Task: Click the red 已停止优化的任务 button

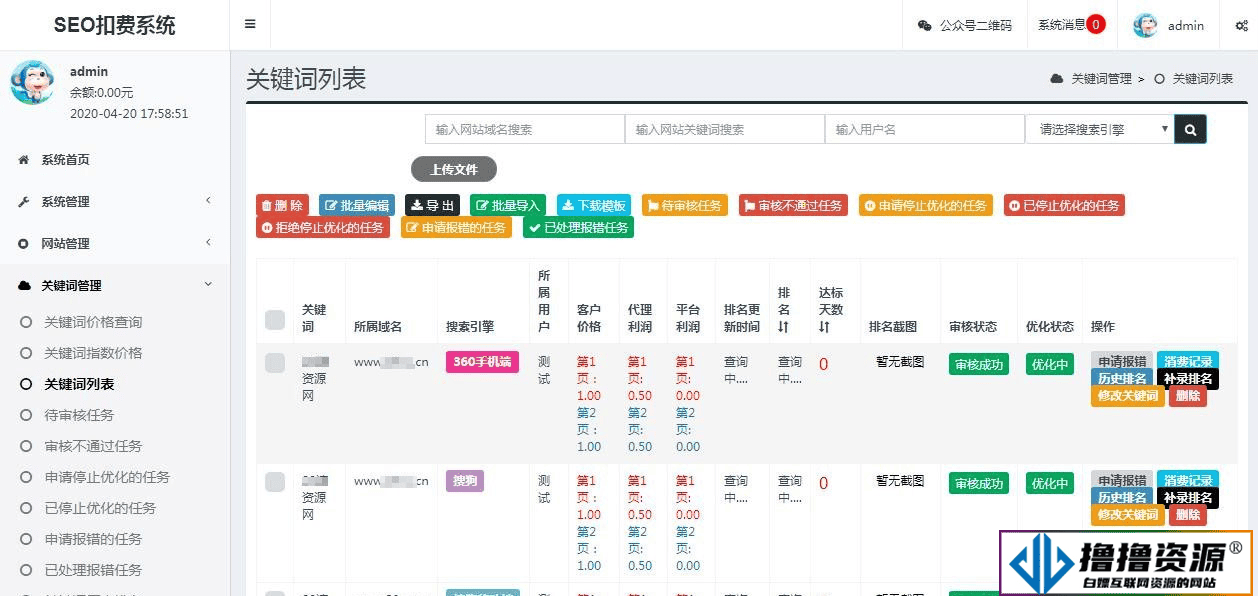Action: coord(1064,205)
